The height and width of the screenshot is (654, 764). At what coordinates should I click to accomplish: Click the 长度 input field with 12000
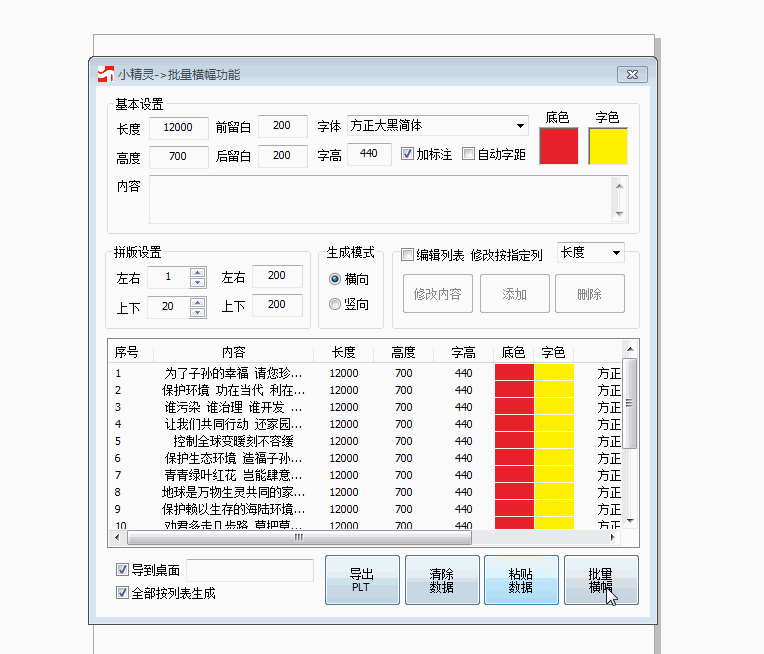click(178, 128)
